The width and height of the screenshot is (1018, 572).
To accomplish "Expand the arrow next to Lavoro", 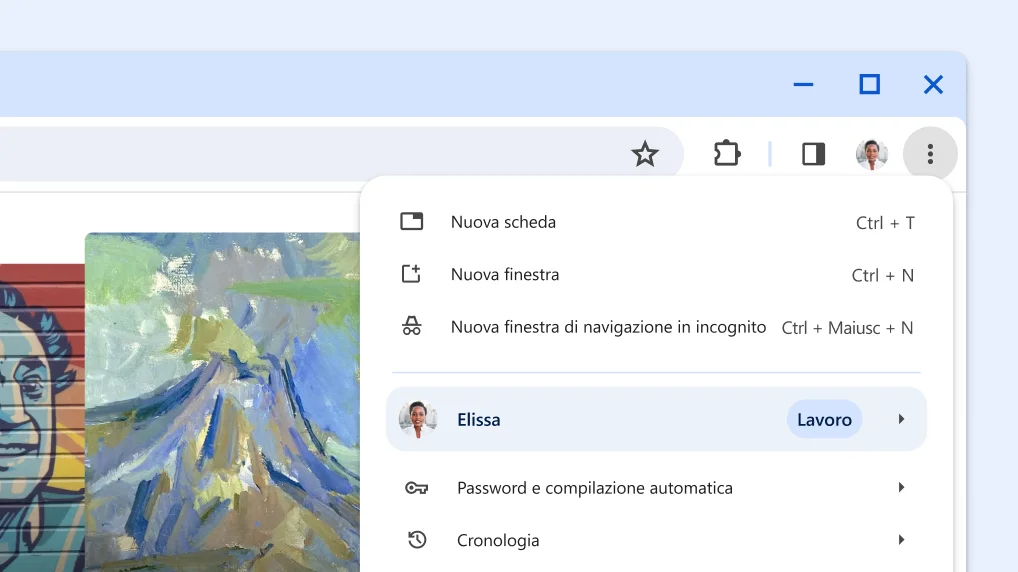I will point(901,419).
